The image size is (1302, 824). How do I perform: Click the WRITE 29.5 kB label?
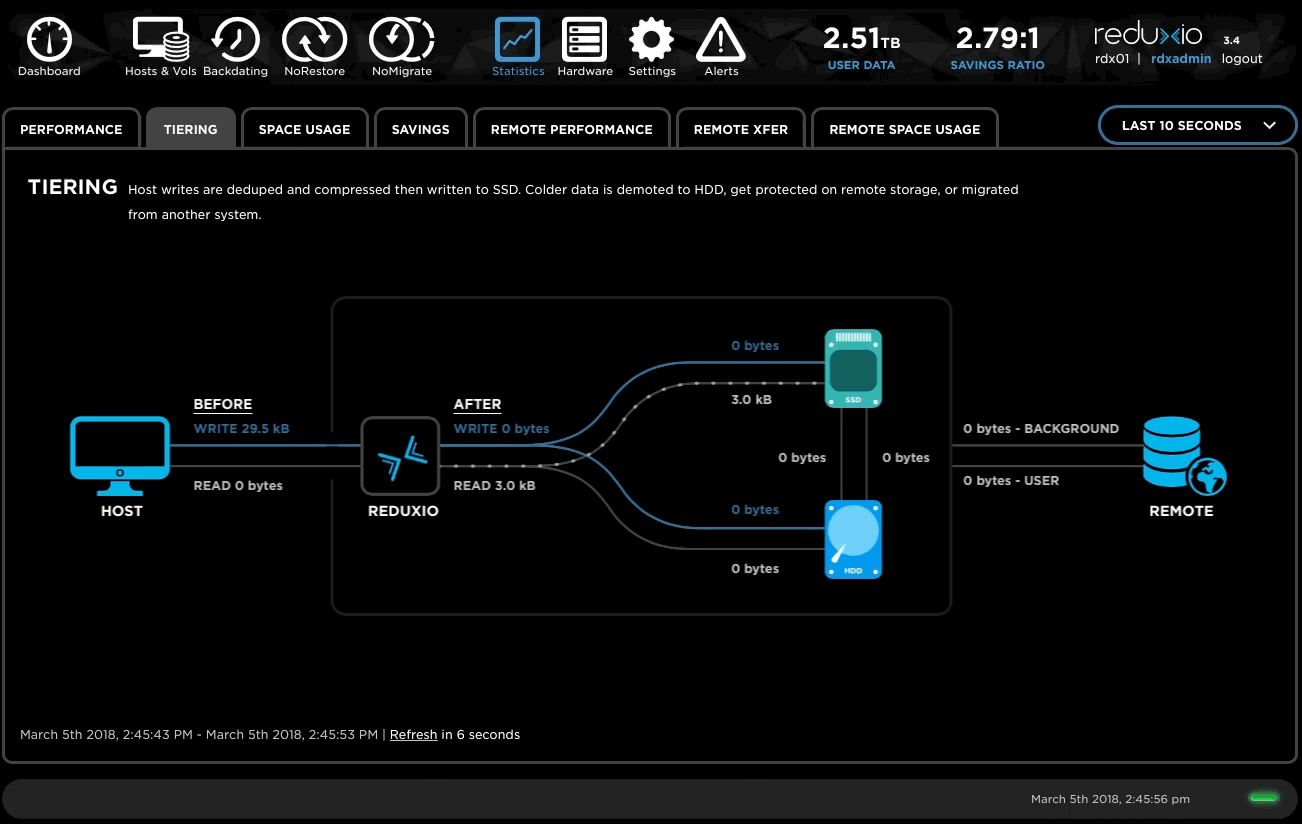point(241,428)
